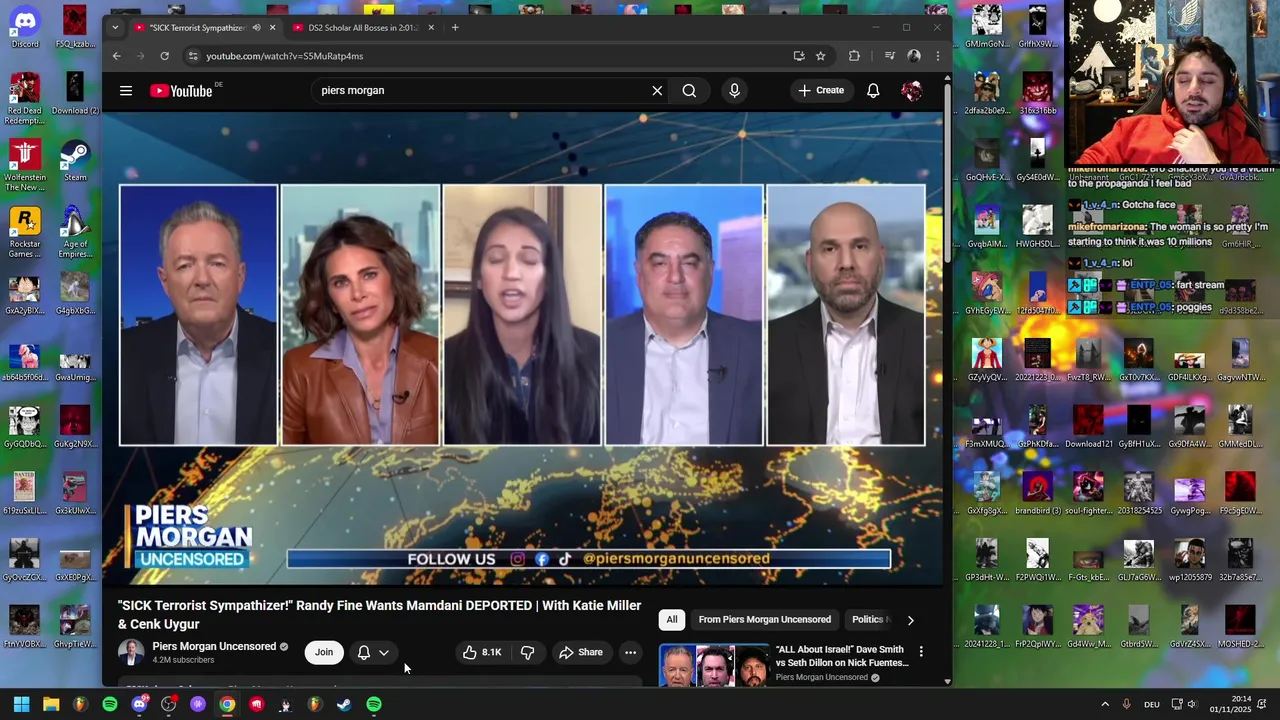Click the youtube.com address bar URL
The height and width of the screenshot is (720, 1280).
(x=285, y=56)
